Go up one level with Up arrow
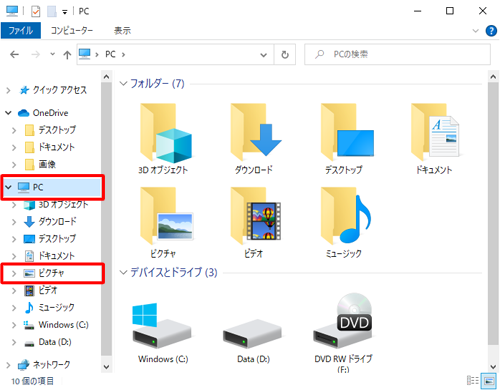The width and height of the screenshot is (500, 390). 67,55
